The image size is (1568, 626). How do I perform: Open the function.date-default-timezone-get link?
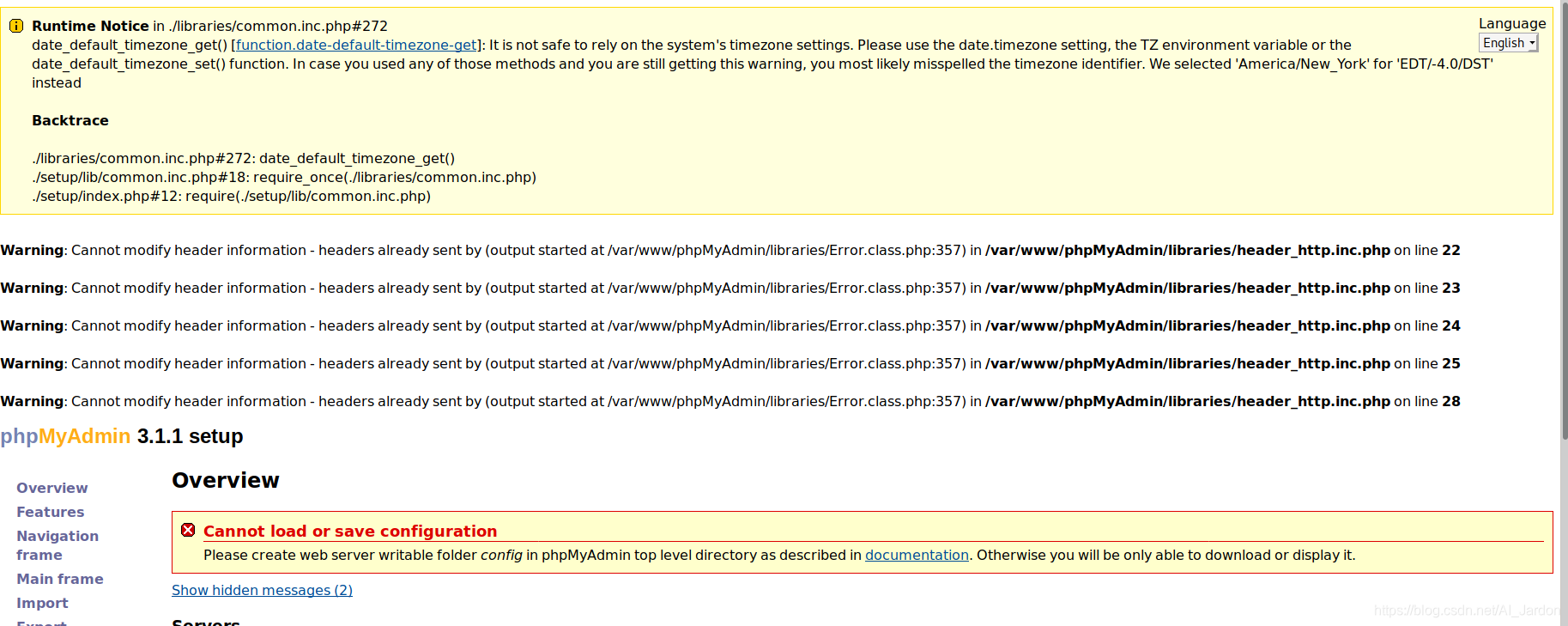click(356, 45)
